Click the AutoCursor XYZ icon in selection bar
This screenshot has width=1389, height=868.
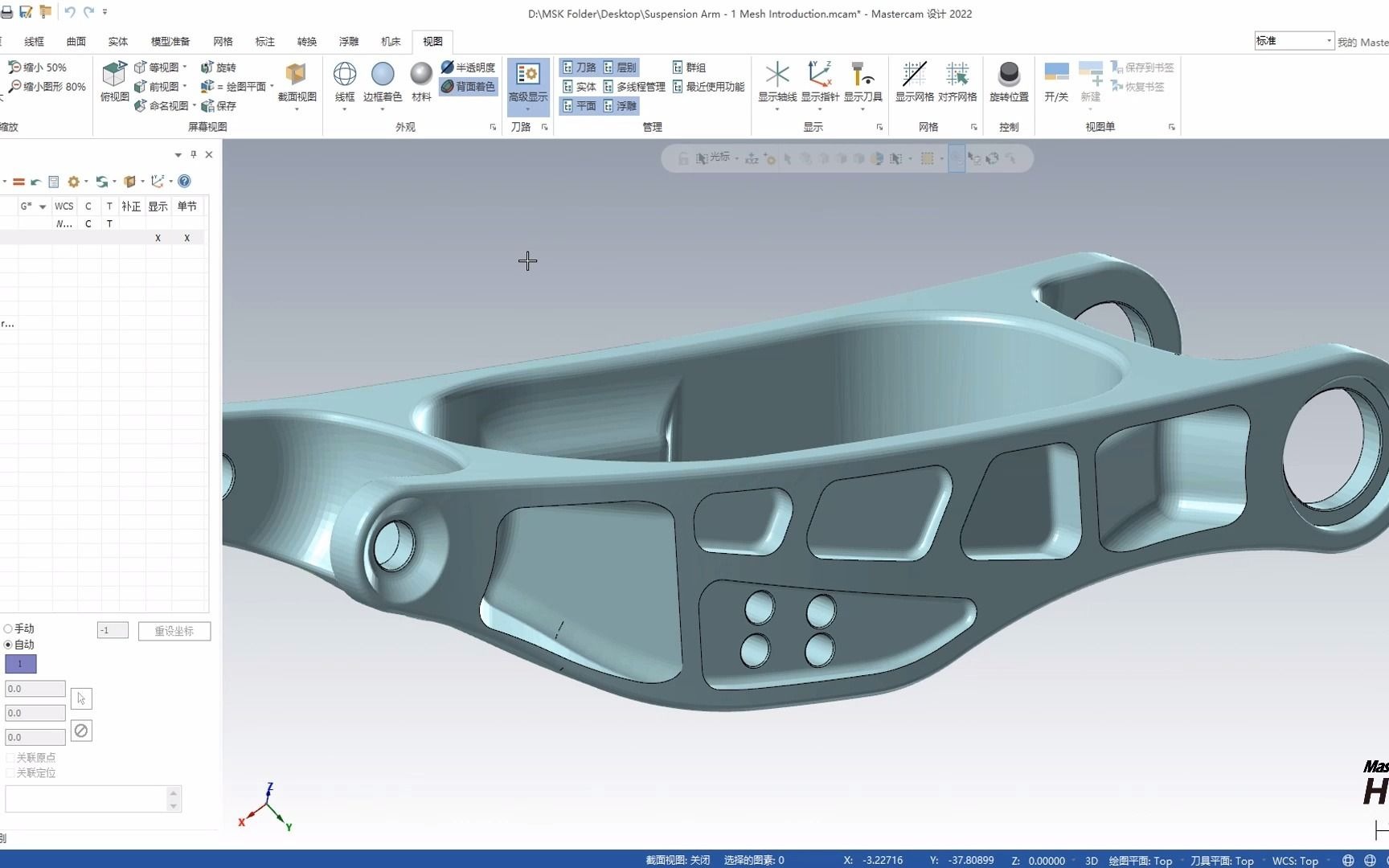pyautogui.click(x=752, y=158)
